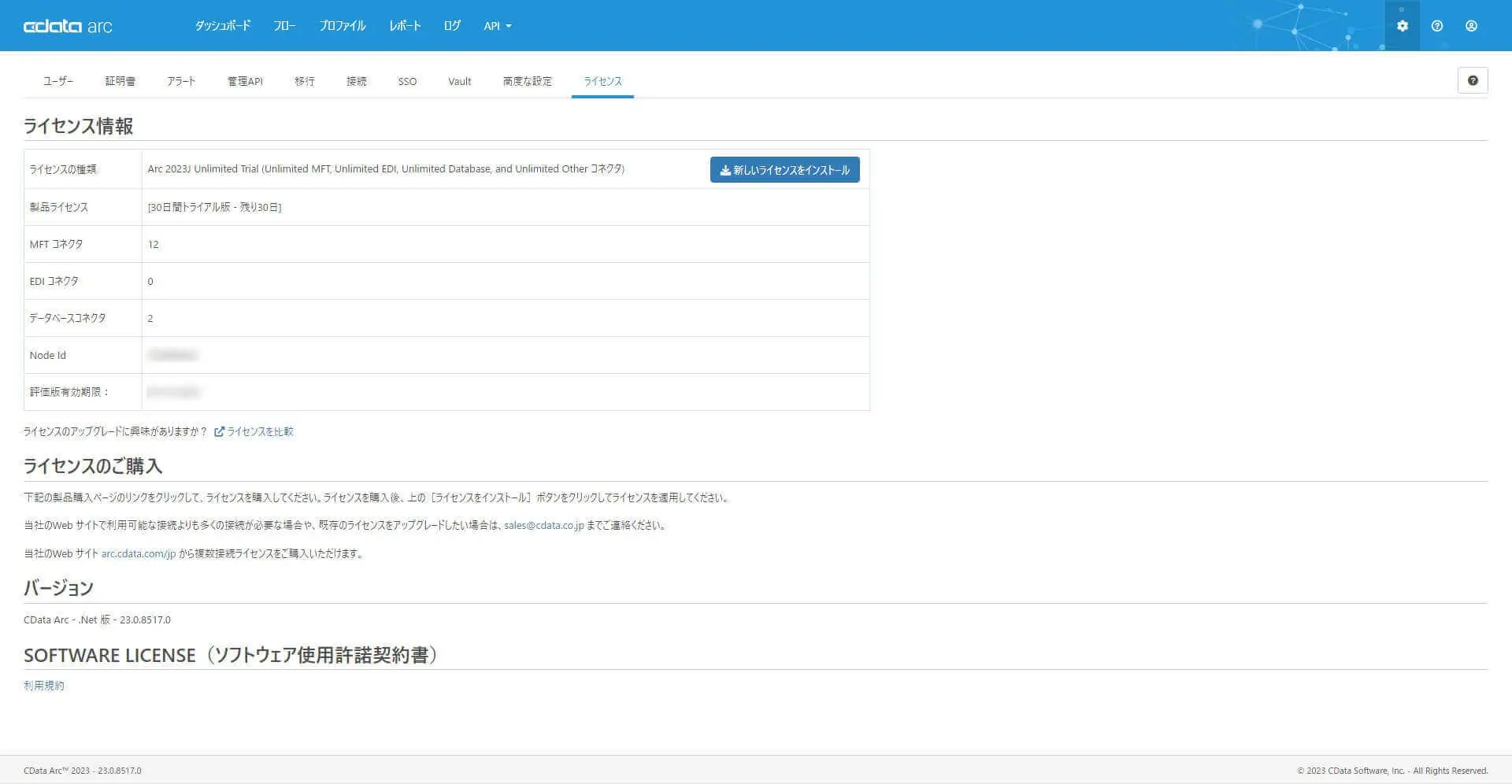Screen dimensions: 1512x784
Task: Click the CData Arc logo
Action: pyautogui.click(x=68, y=26)
